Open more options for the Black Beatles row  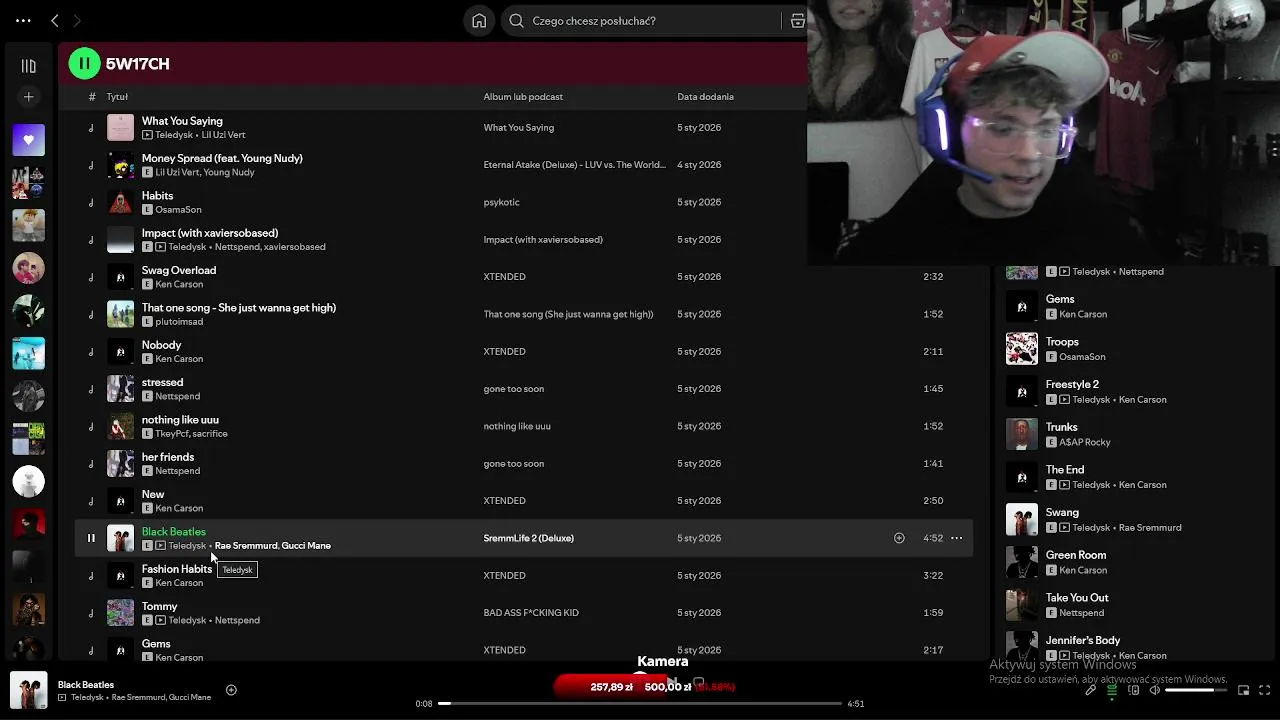click(956, 538)
